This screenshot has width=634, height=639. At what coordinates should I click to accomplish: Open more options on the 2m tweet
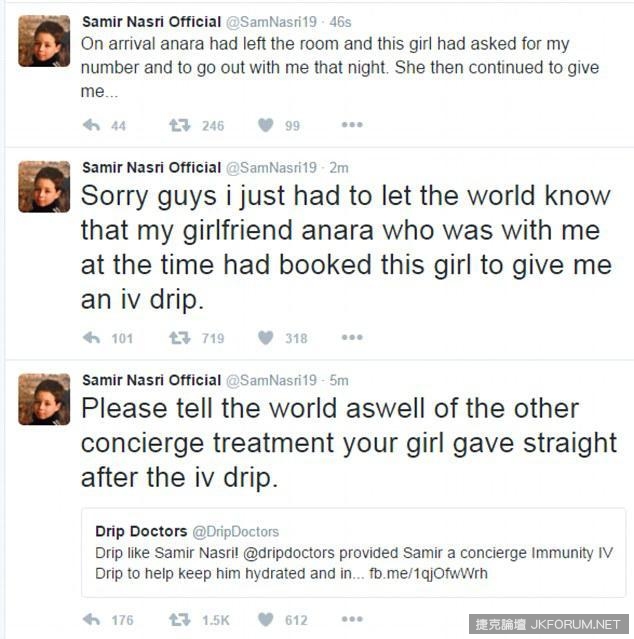(x=352, y=338)
